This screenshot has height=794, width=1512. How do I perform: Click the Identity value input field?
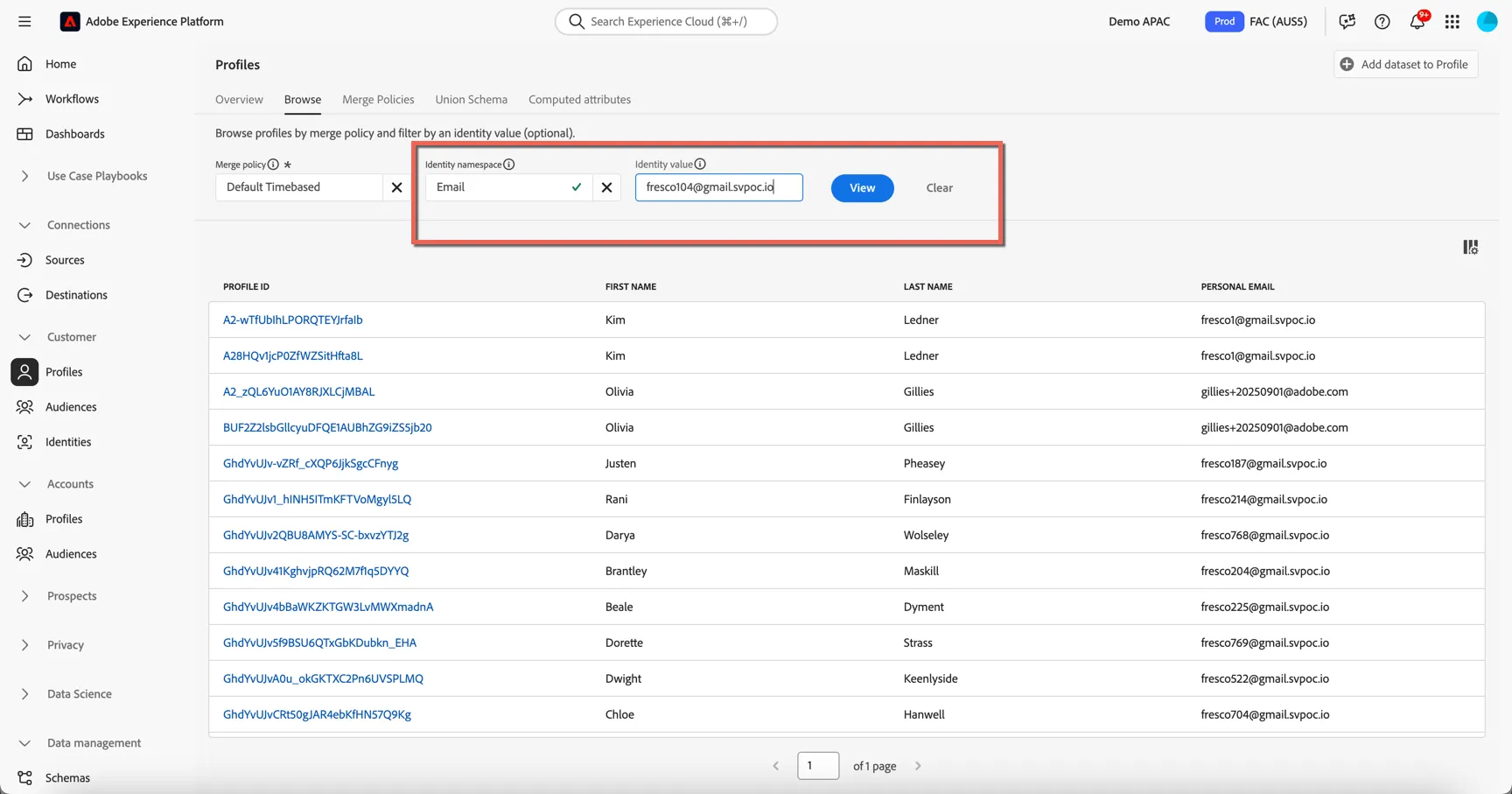click(x=718, y=187)
